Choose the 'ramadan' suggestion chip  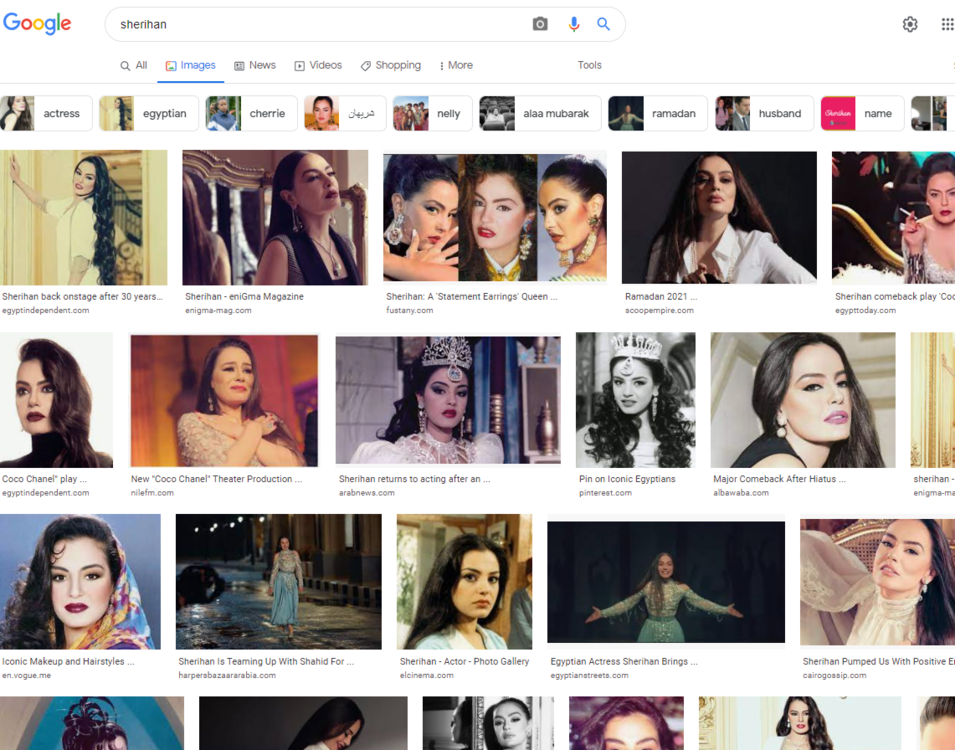pyautogui.click(x=657, y=114)
